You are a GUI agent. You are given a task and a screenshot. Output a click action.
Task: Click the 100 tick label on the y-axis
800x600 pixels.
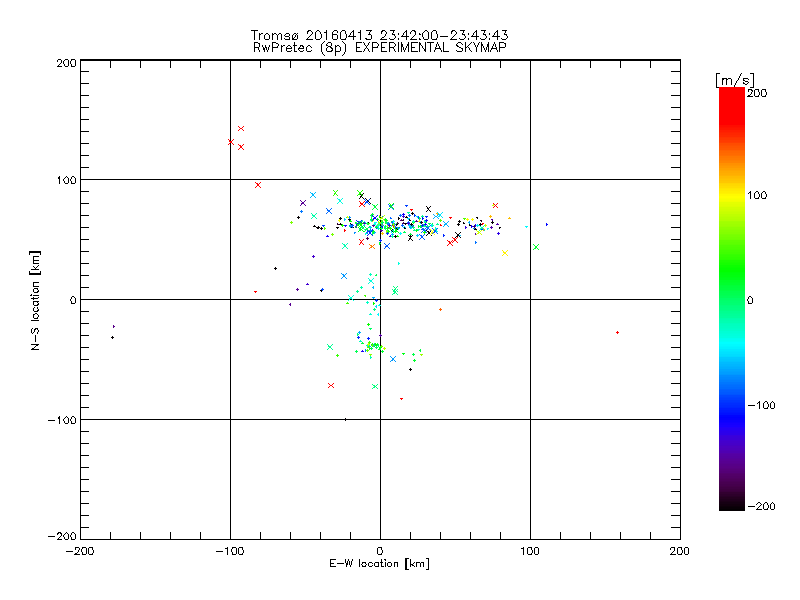[65, 180]
